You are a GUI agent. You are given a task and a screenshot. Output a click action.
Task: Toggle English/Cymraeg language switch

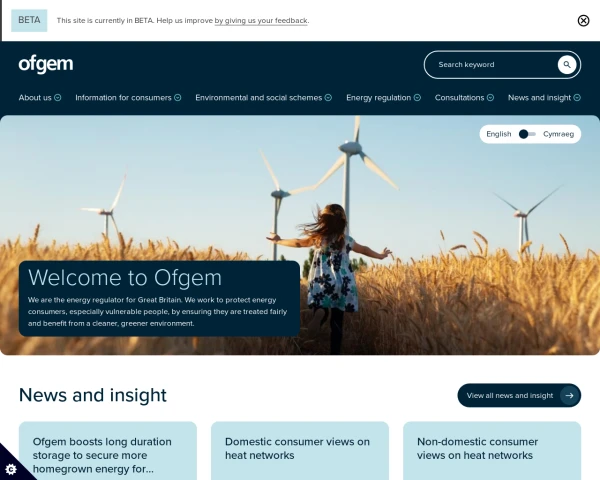coord(527,134)
